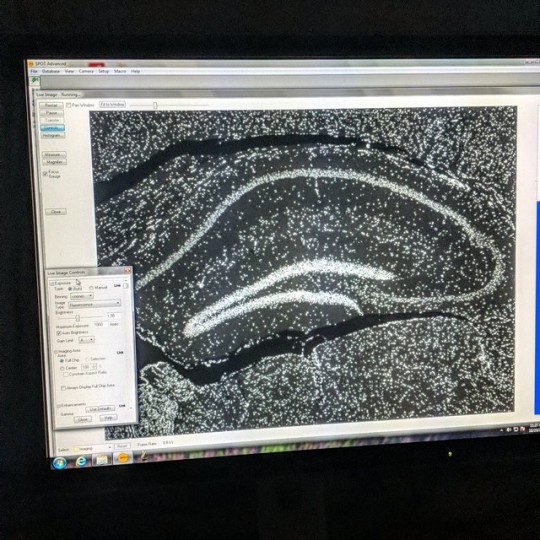Collapse the Imaging Area section

click(x=56, y=352)
